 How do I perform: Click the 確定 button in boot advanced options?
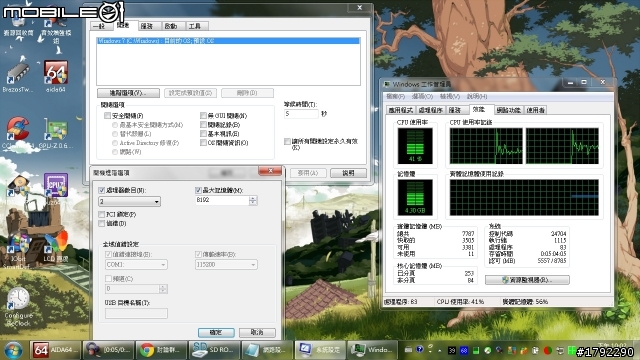[x=216, y=333]
